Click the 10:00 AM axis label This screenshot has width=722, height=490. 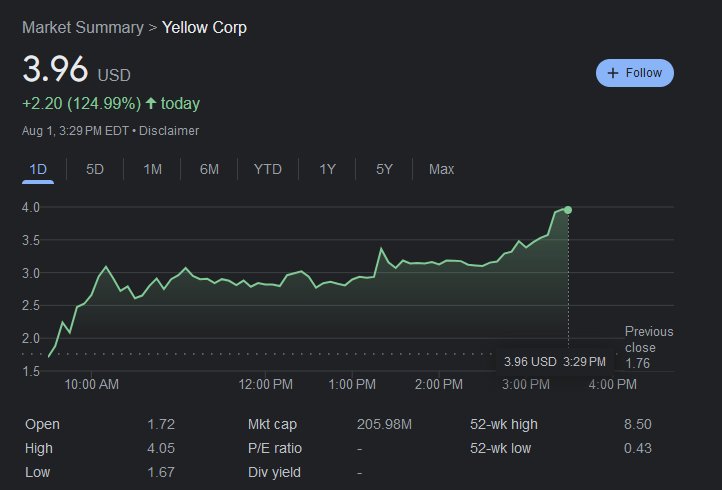tap(92, 384)
